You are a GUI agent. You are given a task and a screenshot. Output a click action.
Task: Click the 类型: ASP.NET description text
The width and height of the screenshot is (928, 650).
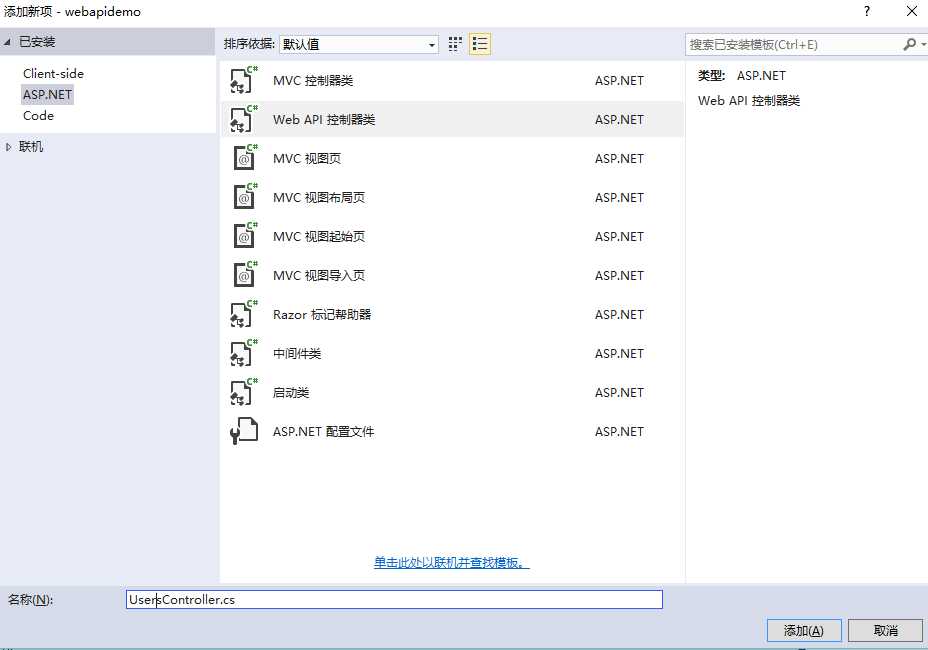coord(742,76)
